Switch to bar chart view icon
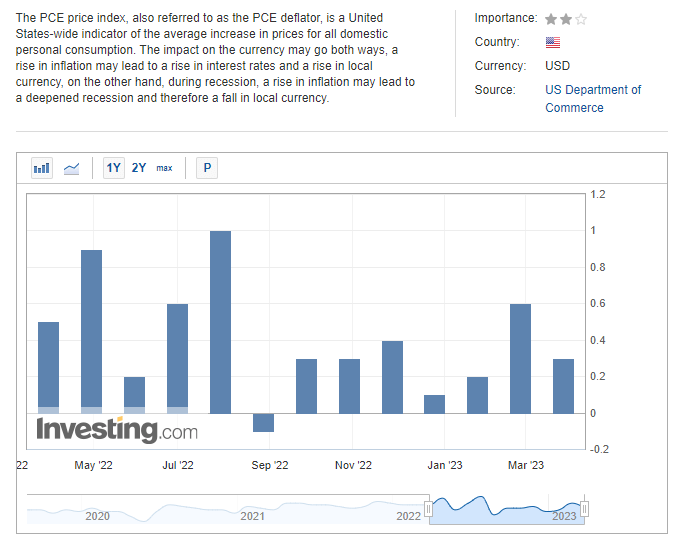Viewport: 680px width, 549px height. click(41, 168)
